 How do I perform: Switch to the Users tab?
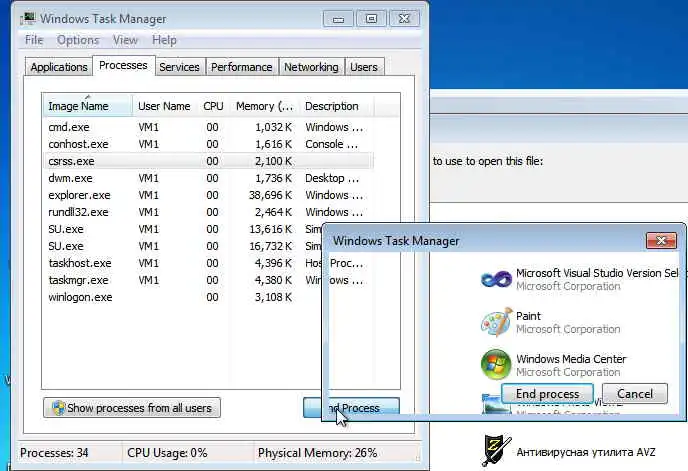[x=364, y=67]
